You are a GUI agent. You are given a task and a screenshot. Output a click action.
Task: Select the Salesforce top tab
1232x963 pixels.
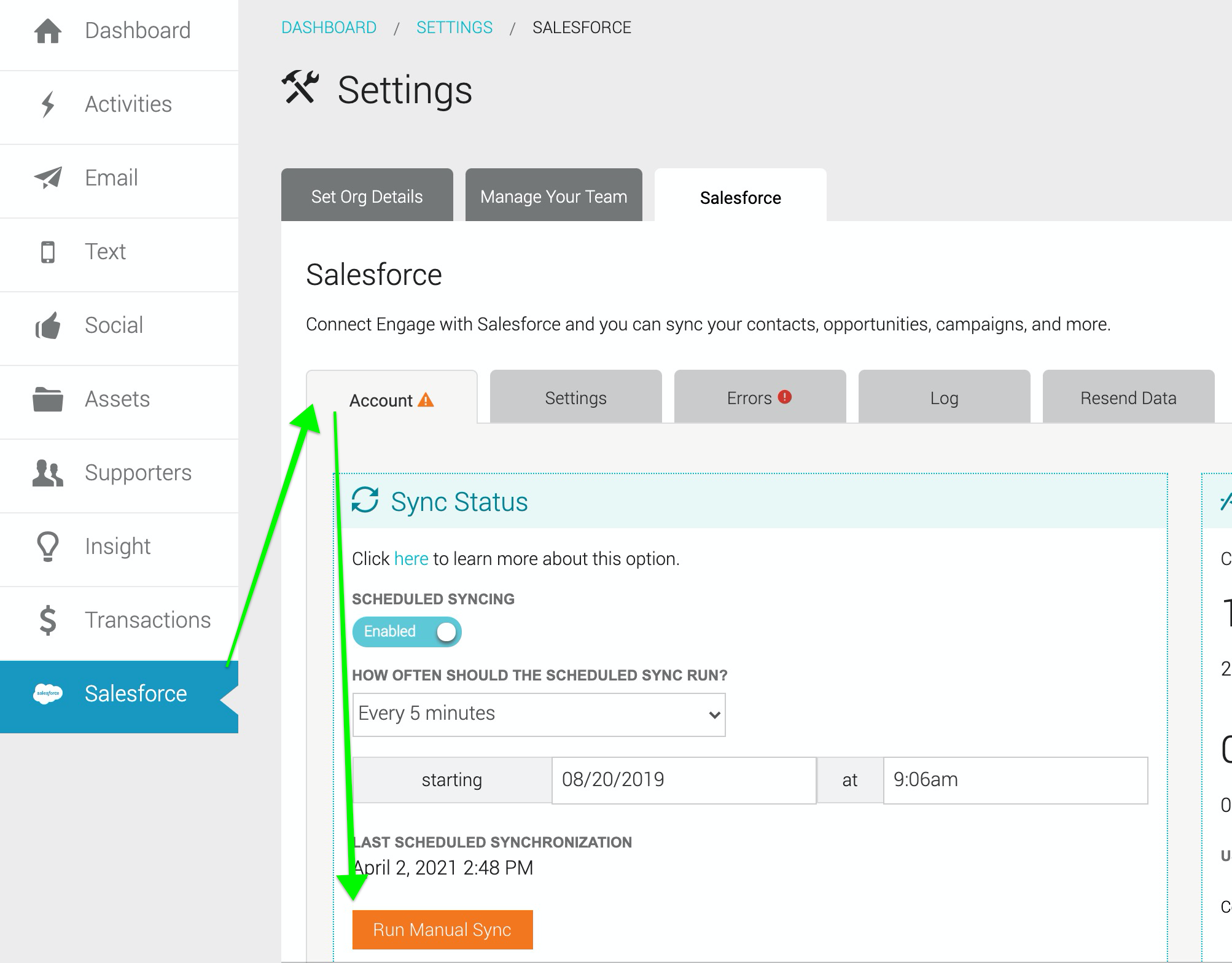(741, 195)
